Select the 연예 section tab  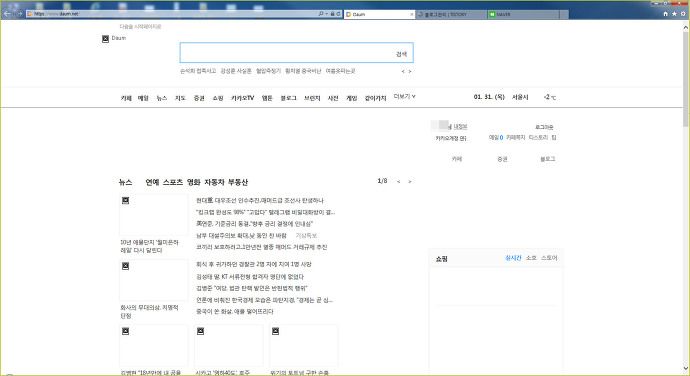[152, 182]
